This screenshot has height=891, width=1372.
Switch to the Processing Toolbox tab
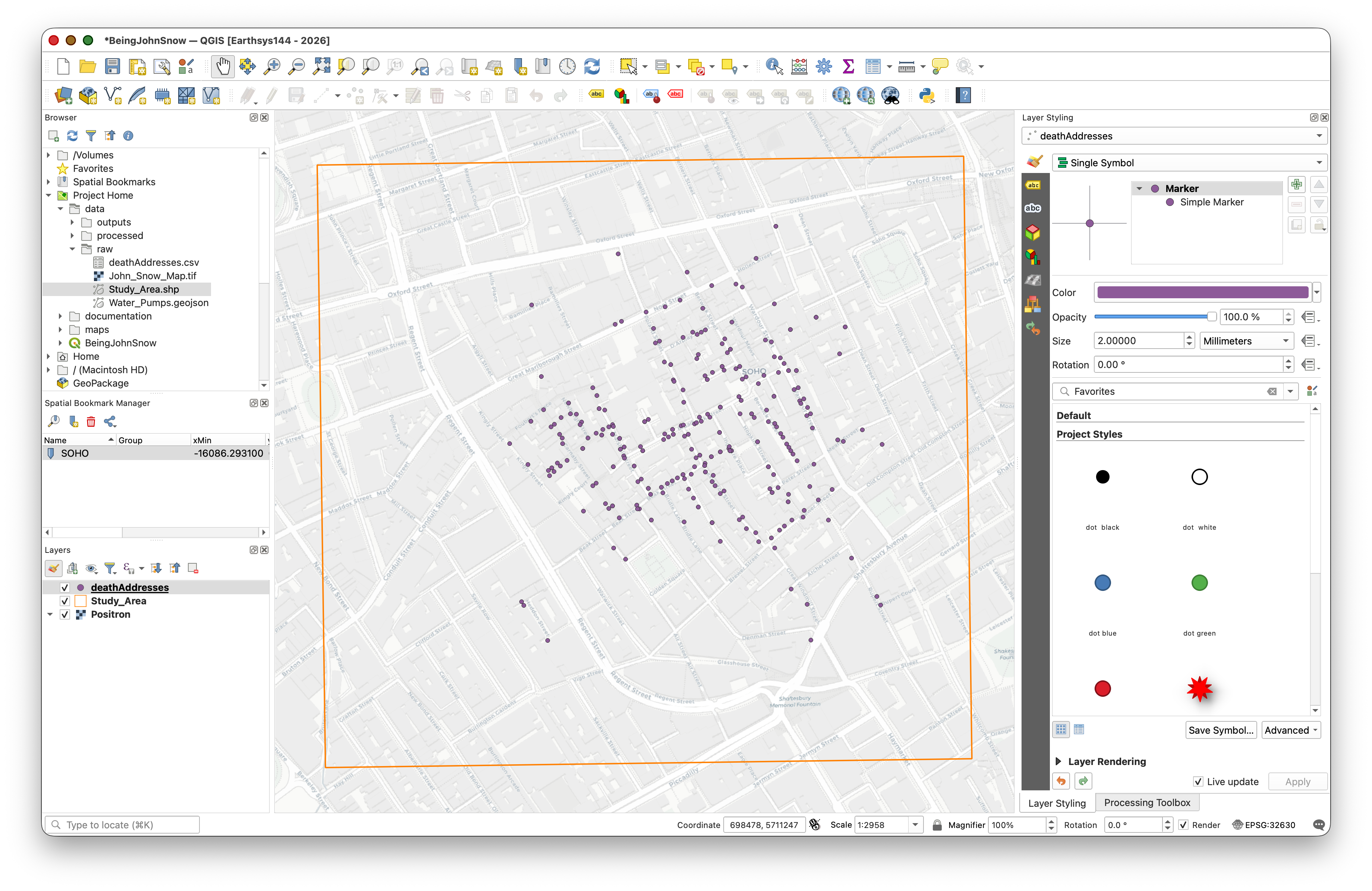coord(1146,802)
